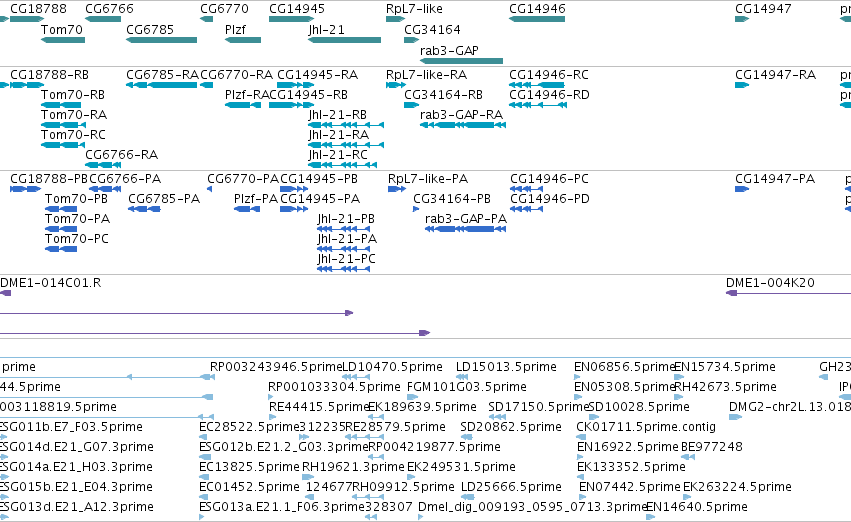
Task: Open protein Tom70-PC
Action: (61, 249)
